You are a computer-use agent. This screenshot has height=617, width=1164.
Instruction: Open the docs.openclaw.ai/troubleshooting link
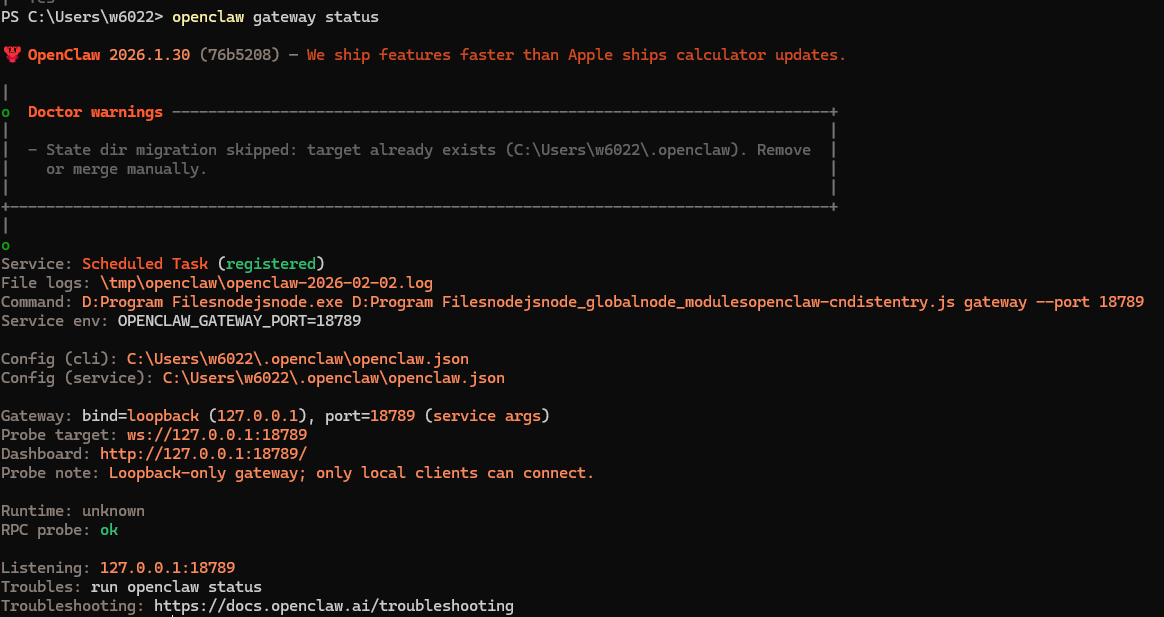tap(334, 606)
